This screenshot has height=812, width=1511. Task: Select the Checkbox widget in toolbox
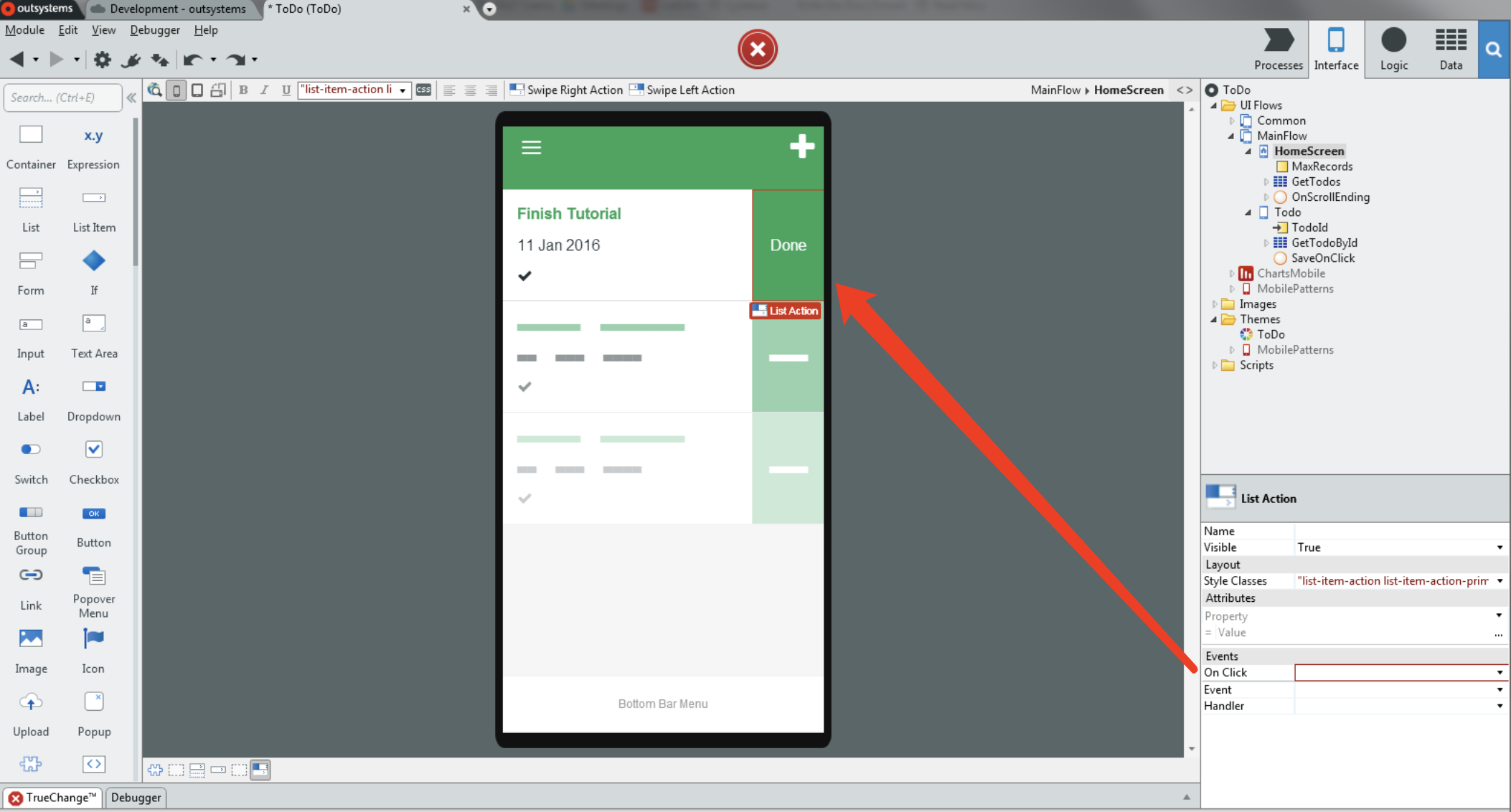(94, 450)
